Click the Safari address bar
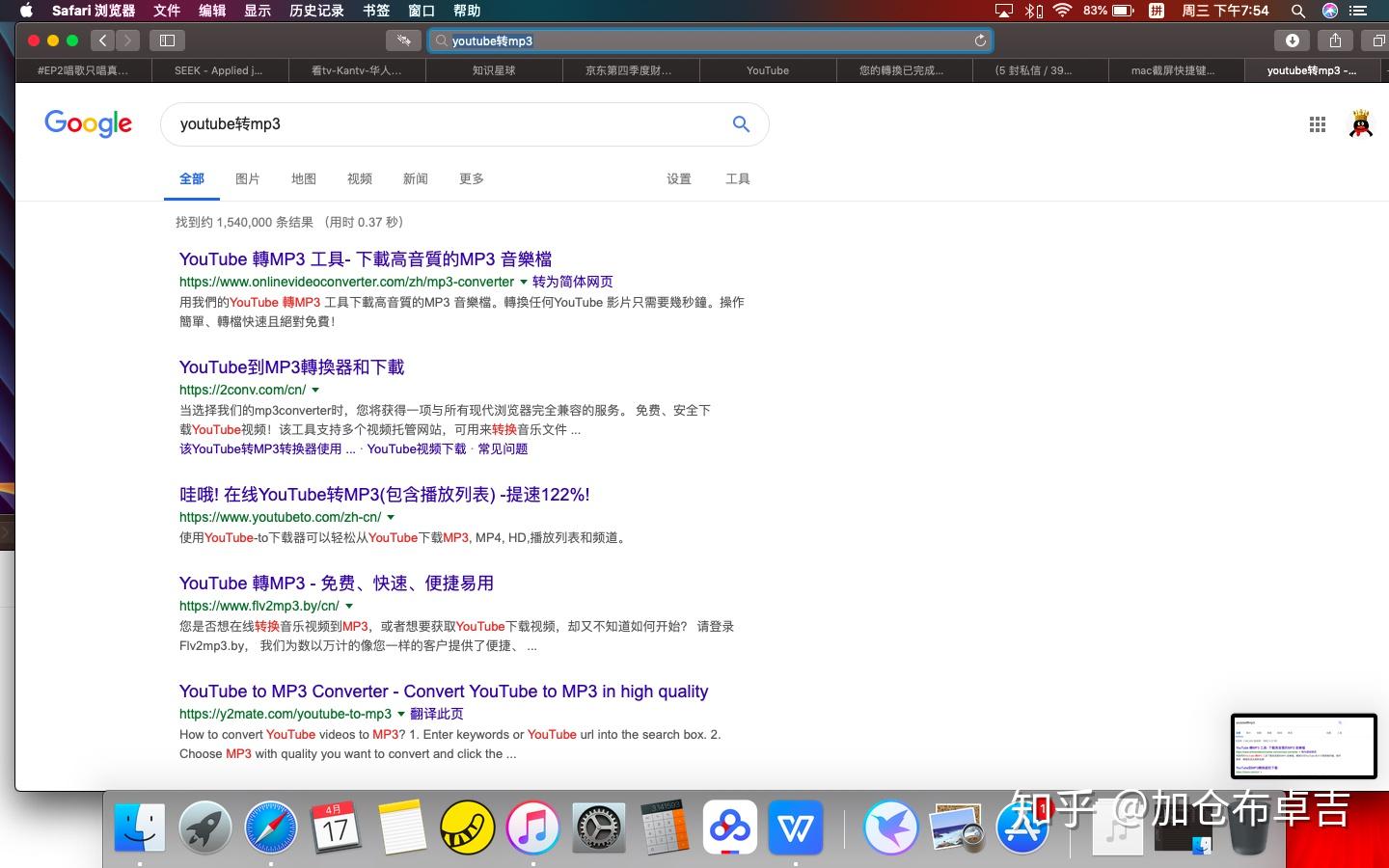The width and height of the screenshot is (1389, 868). (710, 41)
